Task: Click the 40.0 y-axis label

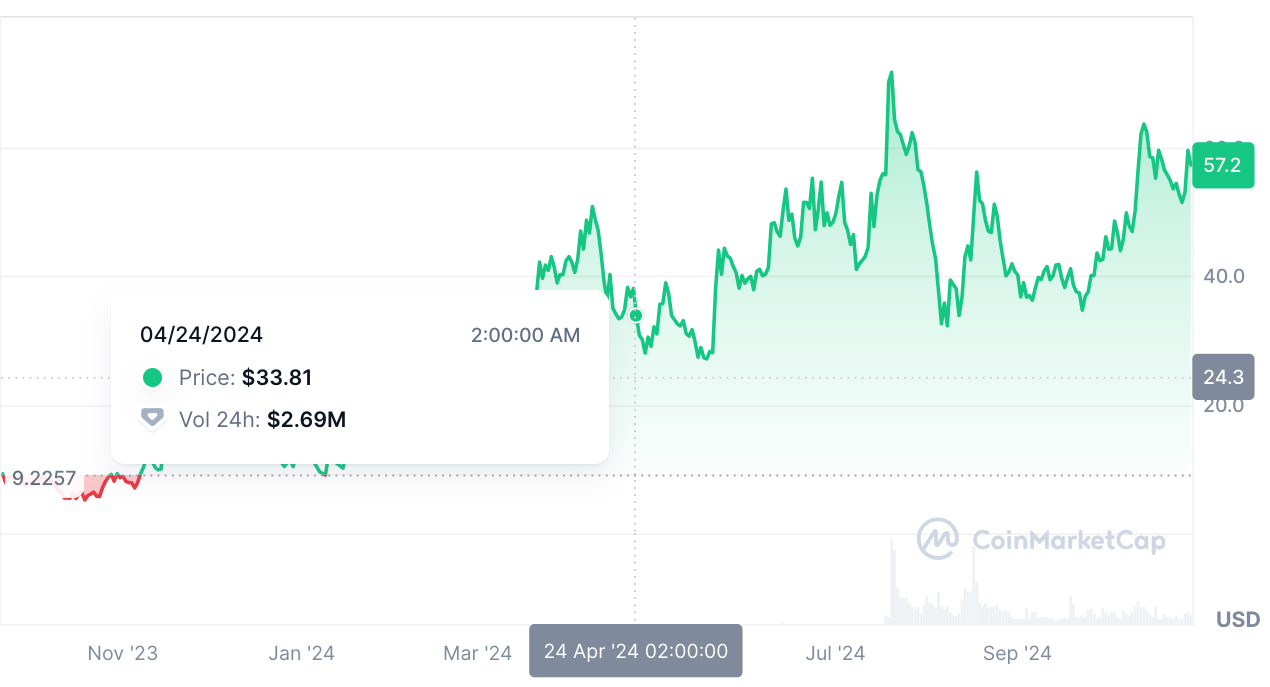Action: pyautogui.click(x=1224, y=276)
